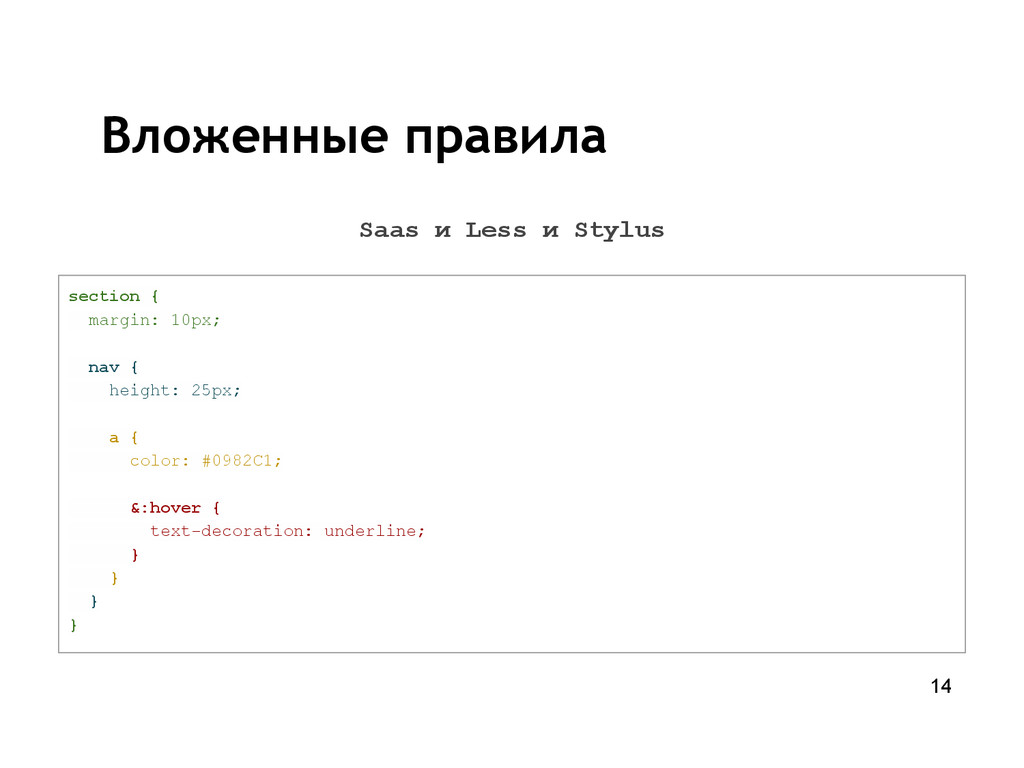The width and height of the screenshot is (1024, 768).
Task: Click the yellow 'a {' selector line
Action: coord(123,438)
